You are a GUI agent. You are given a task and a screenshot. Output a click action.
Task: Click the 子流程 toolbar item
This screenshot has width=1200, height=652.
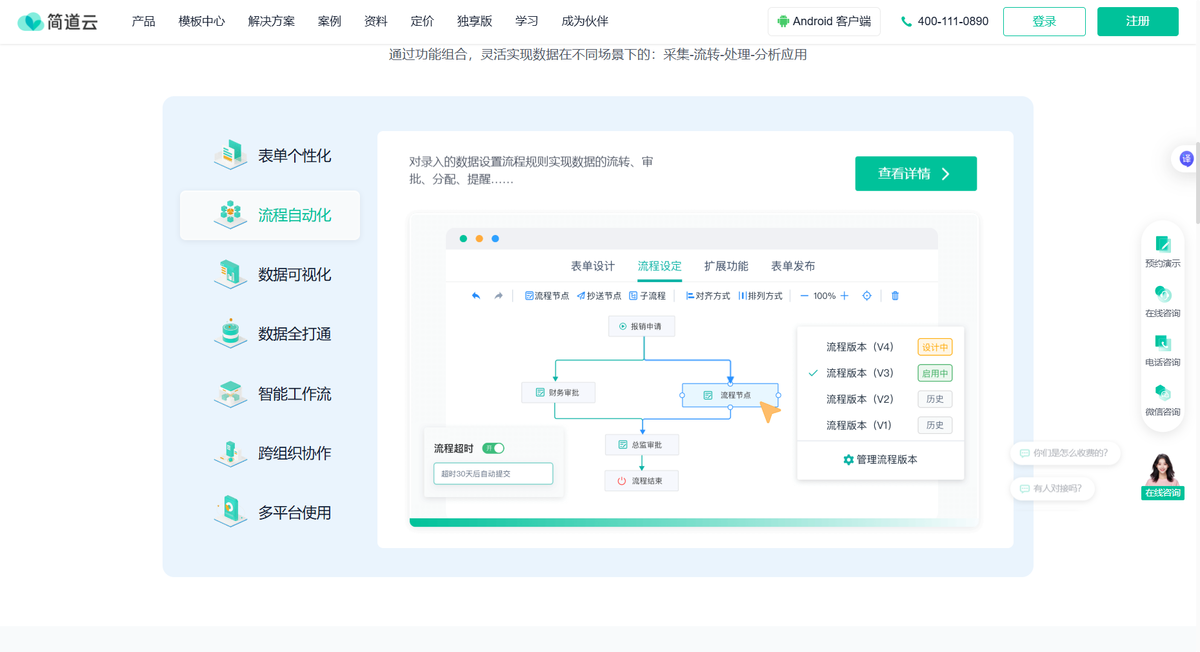(647, 296)
